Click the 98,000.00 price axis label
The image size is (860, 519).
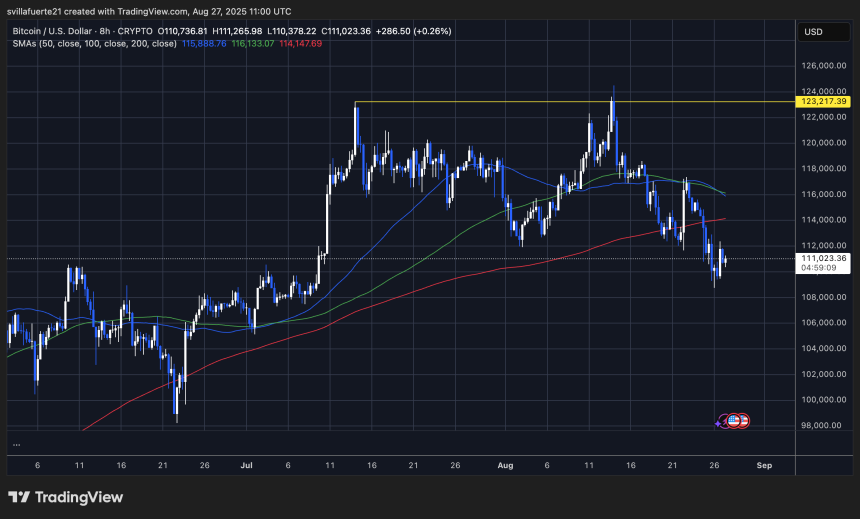point(825,425)
